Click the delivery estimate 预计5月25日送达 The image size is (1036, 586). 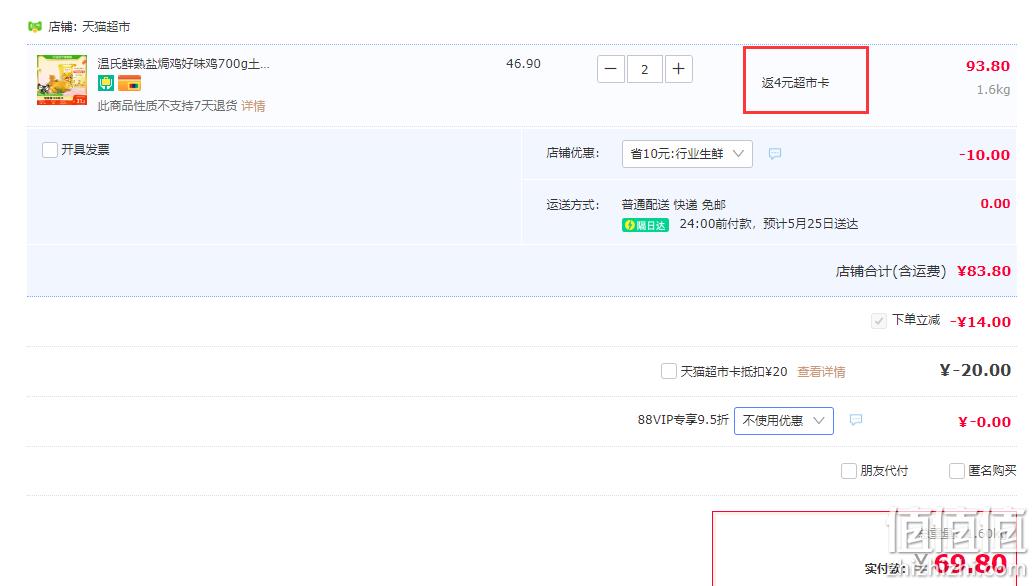pos(811,225)
